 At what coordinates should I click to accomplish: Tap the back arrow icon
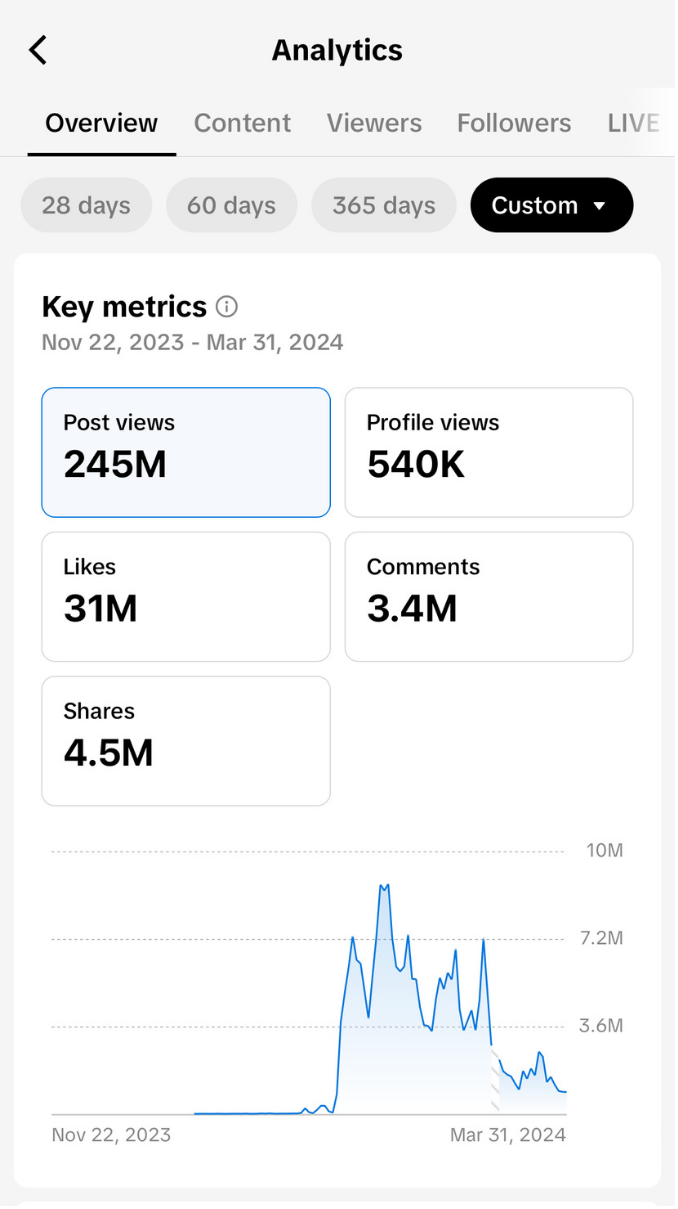[x=38, y=50]
